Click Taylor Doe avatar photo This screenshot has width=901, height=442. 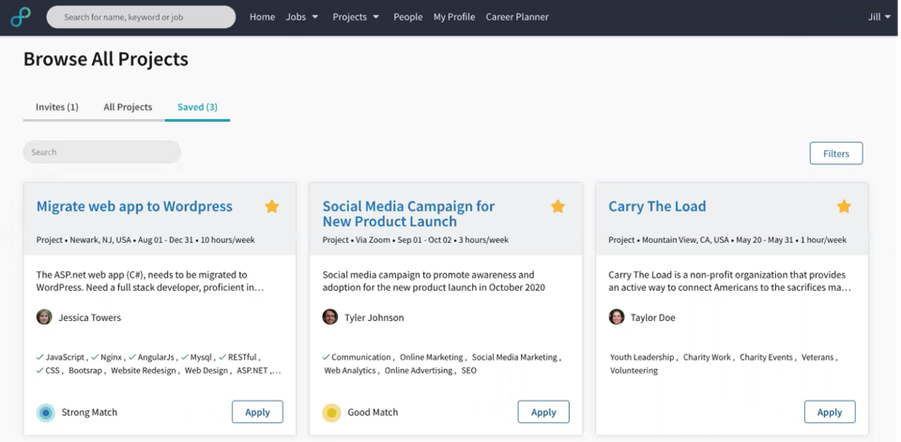pyautogui.click(x=617, y=317)
